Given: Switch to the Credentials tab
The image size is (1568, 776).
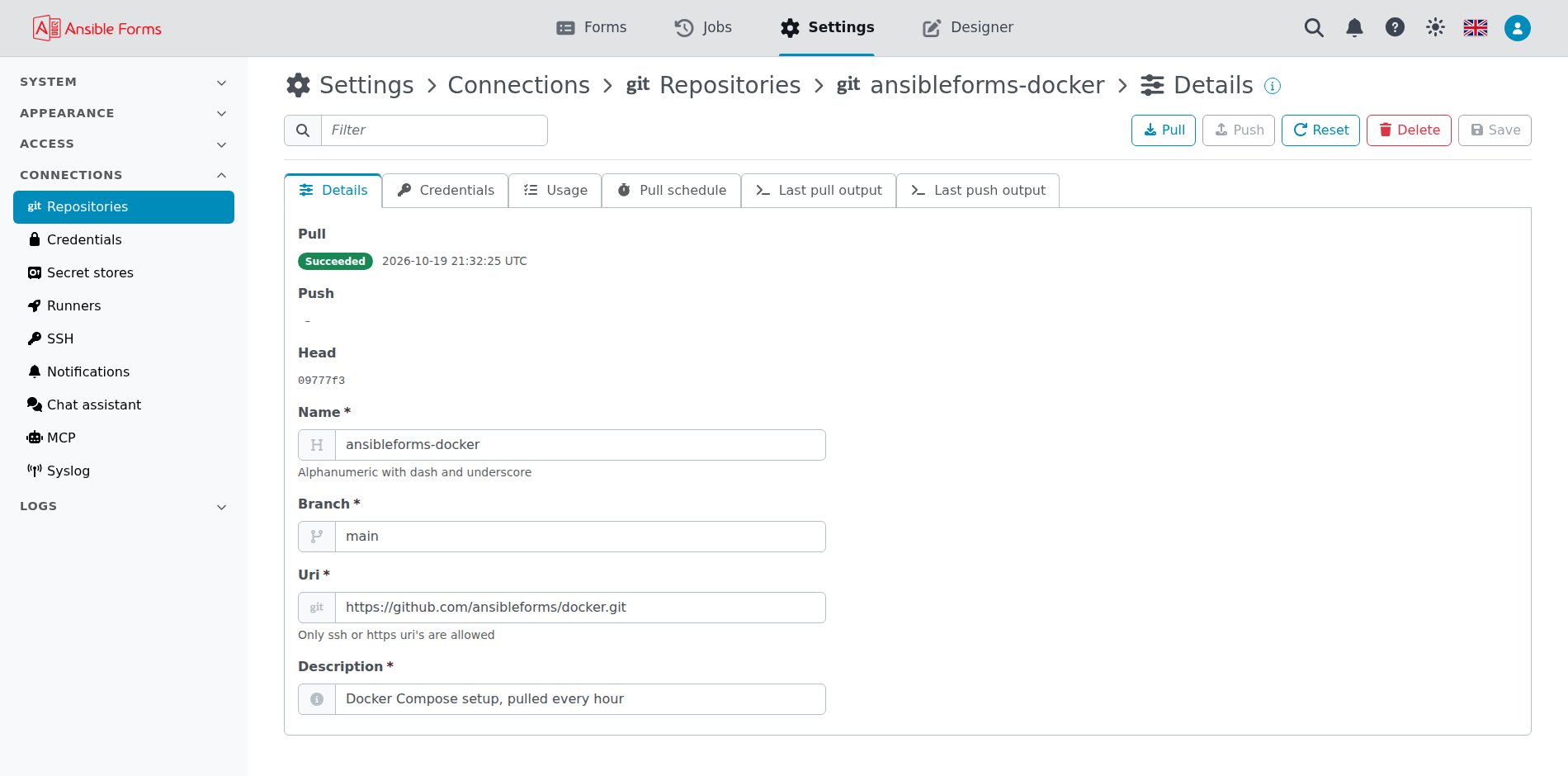Looking at the screenshot, I should 446,191.
